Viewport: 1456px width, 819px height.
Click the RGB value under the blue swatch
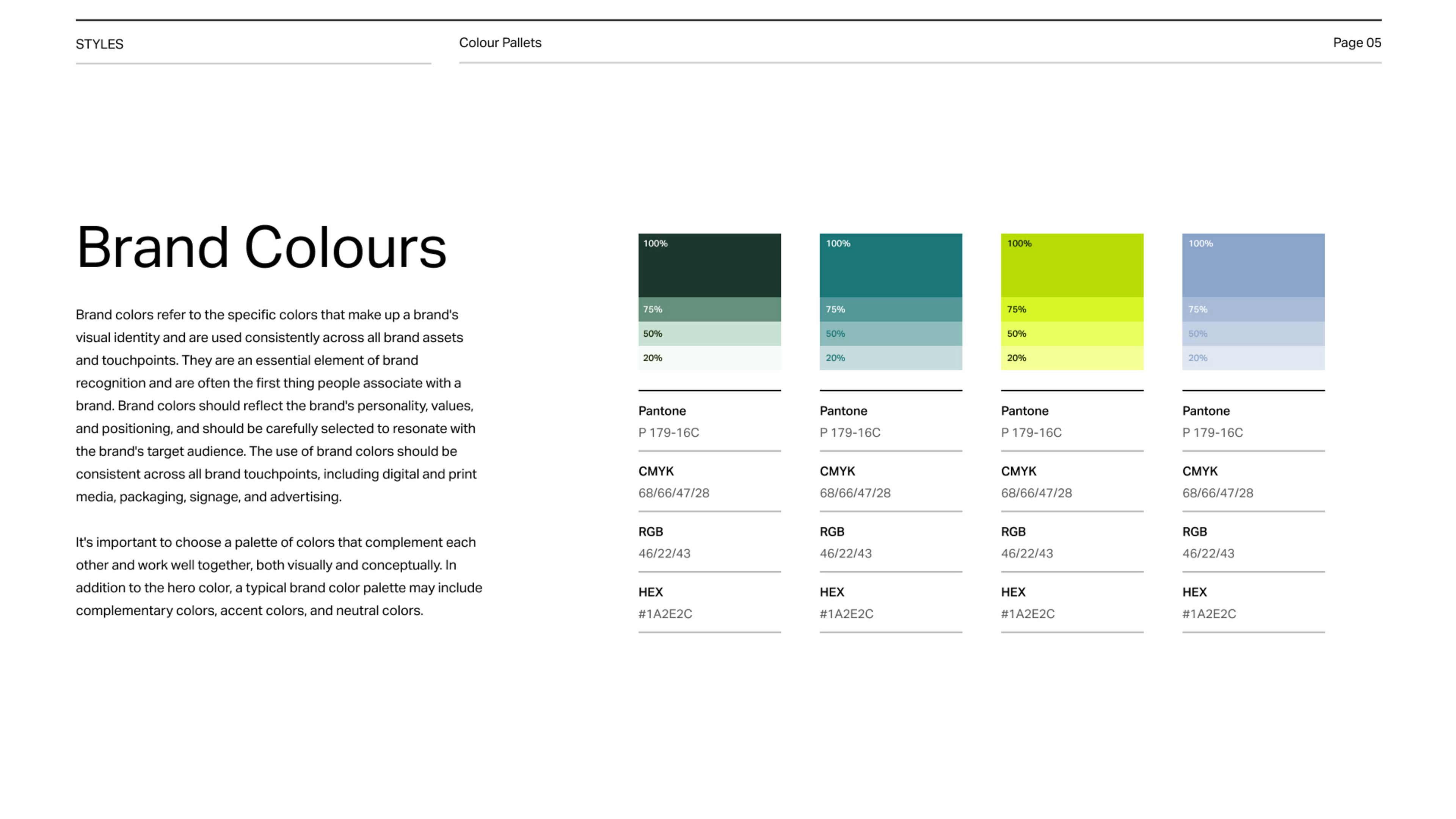(x=1208, y=553)
